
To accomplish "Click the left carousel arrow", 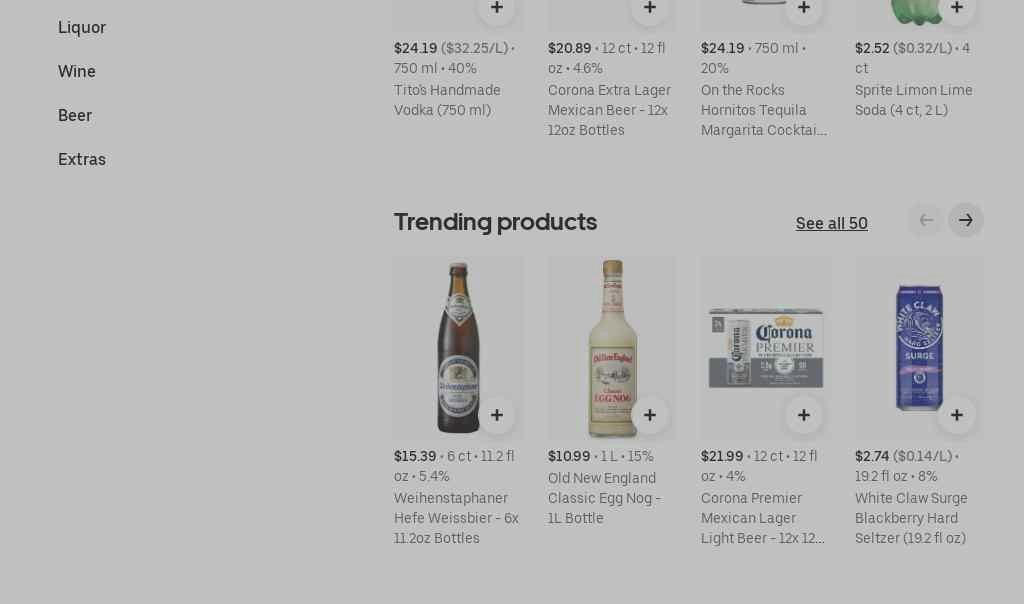I will (926, 220).
